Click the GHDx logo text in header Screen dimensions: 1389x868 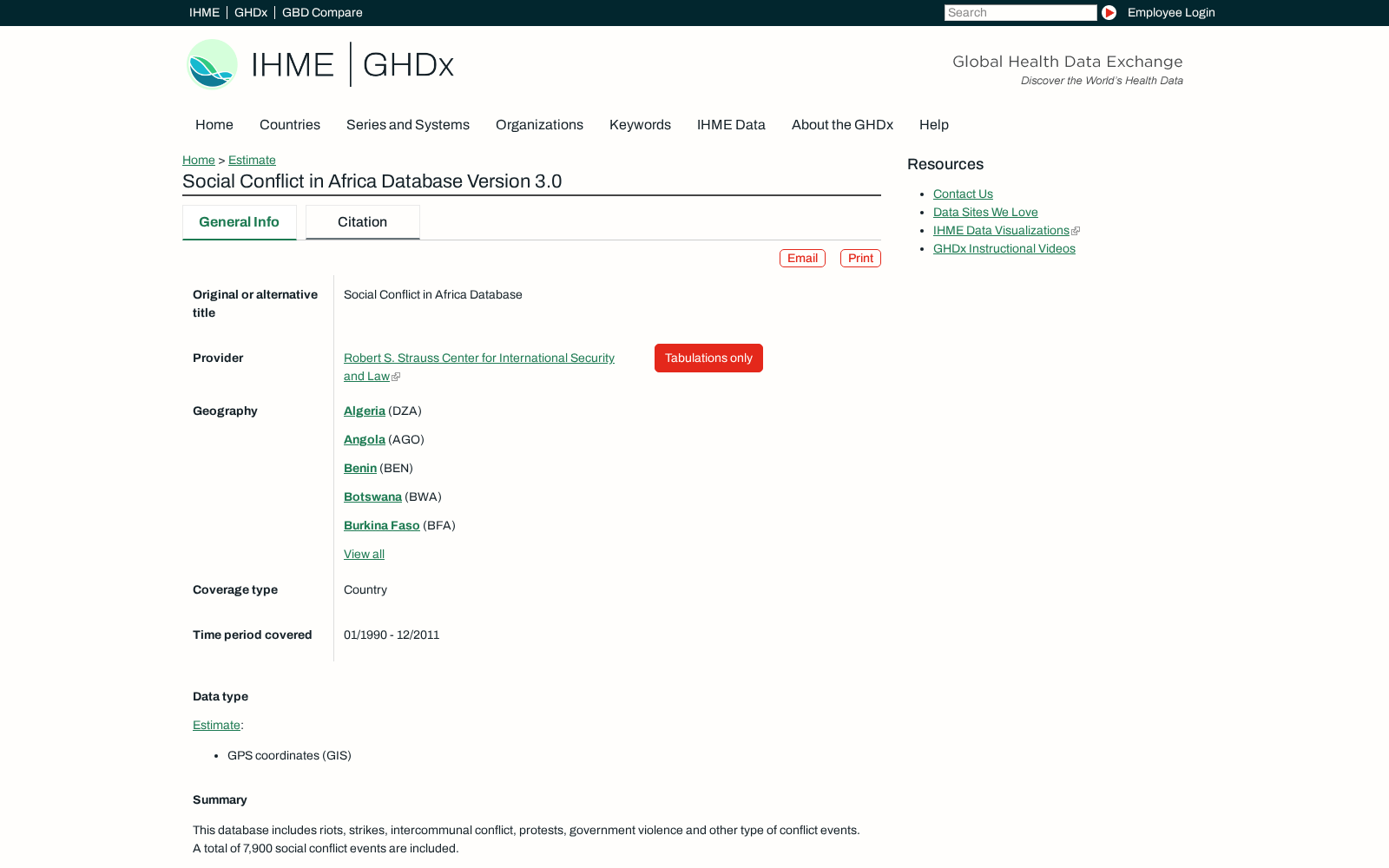[408, 64]
